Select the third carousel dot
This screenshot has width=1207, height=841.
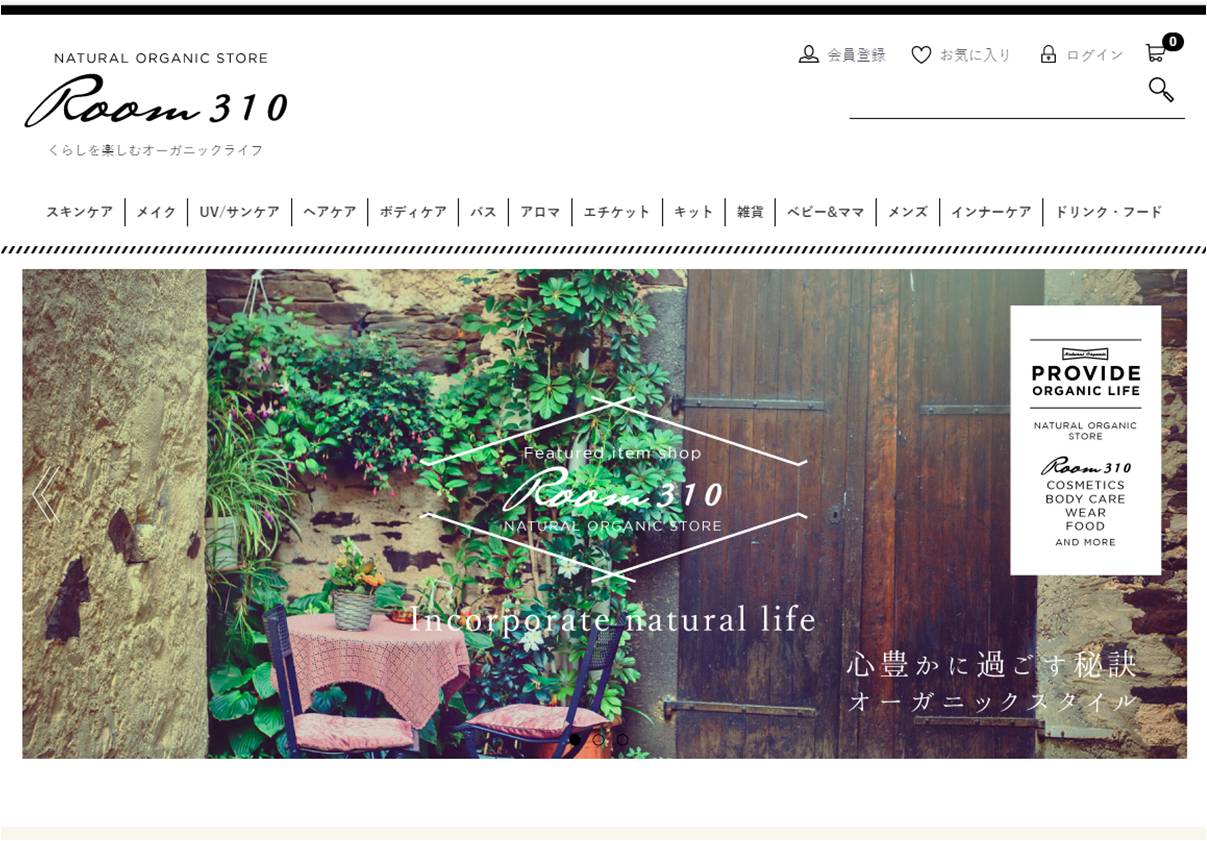click(622, 740)
